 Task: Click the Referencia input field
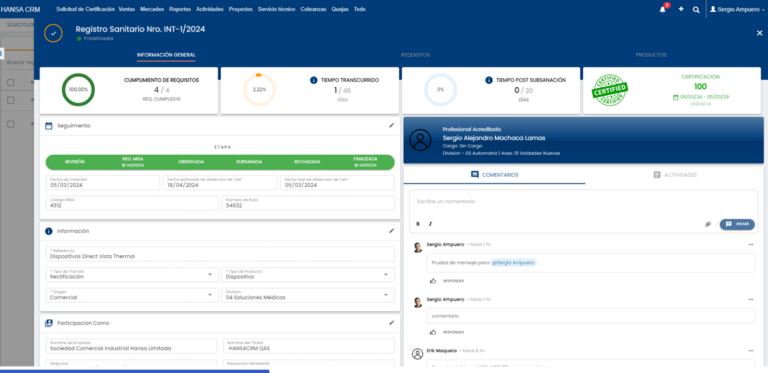[x=220, y=254]
